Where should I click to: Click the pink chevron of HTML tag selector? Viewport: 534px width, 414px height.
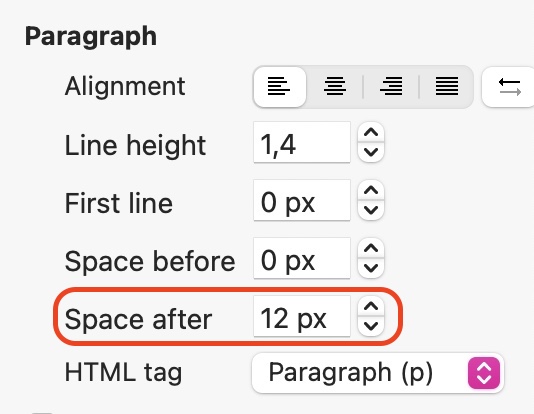coord(484,373)
